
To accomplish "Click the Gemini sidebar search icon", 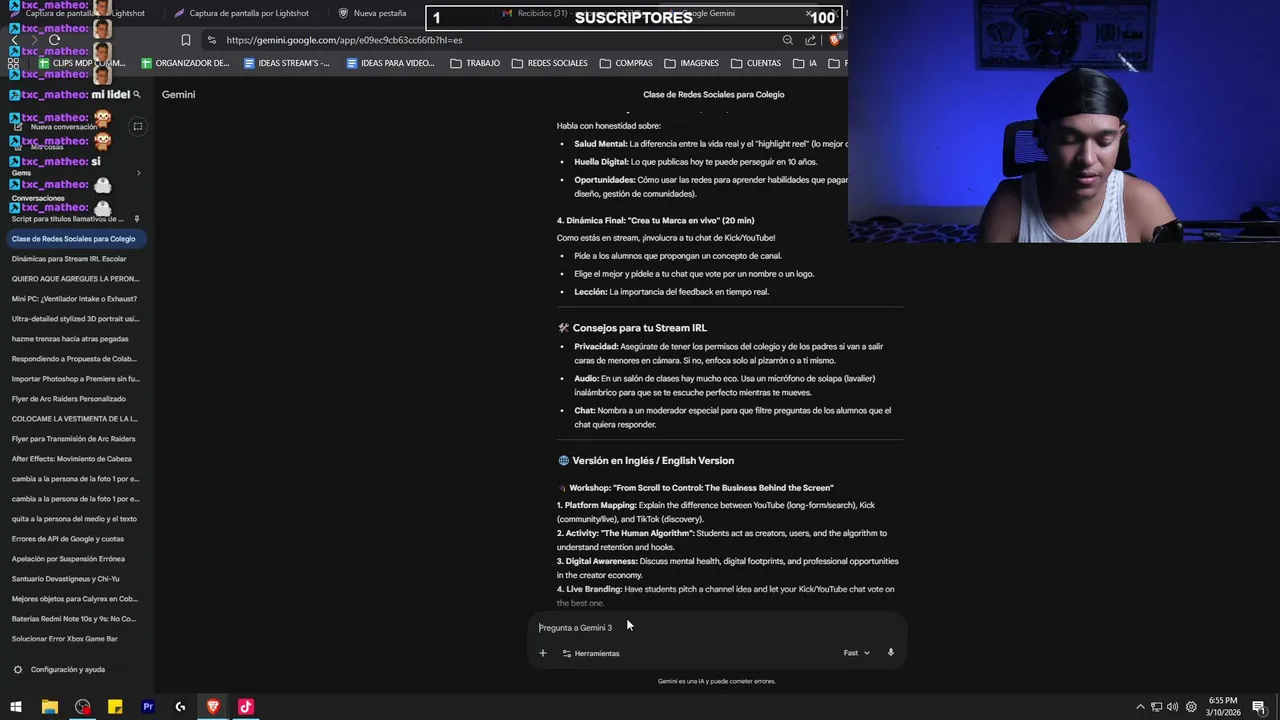I will coord(137,94).
